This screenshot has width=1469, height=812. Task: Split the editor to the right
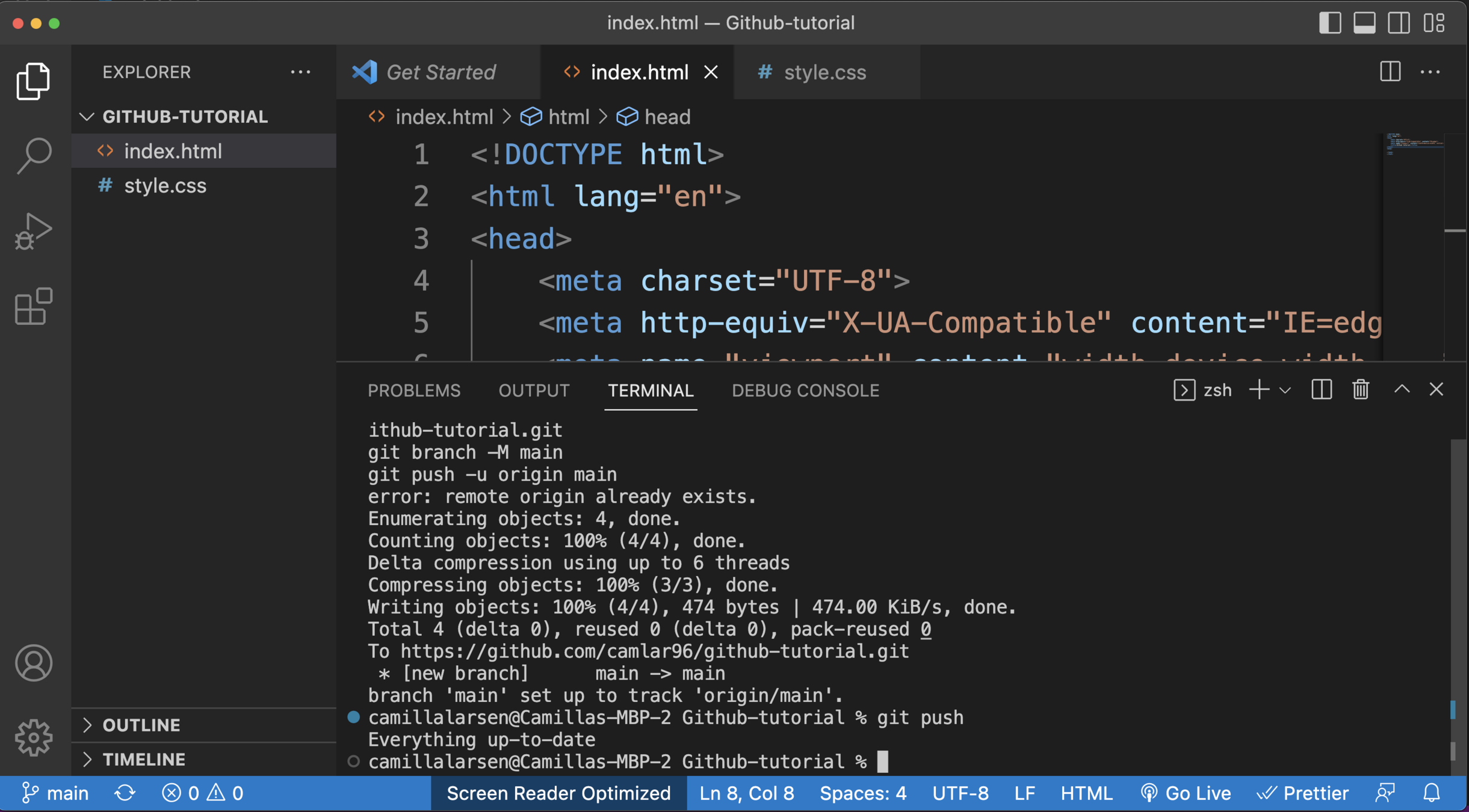[1390, 72]
